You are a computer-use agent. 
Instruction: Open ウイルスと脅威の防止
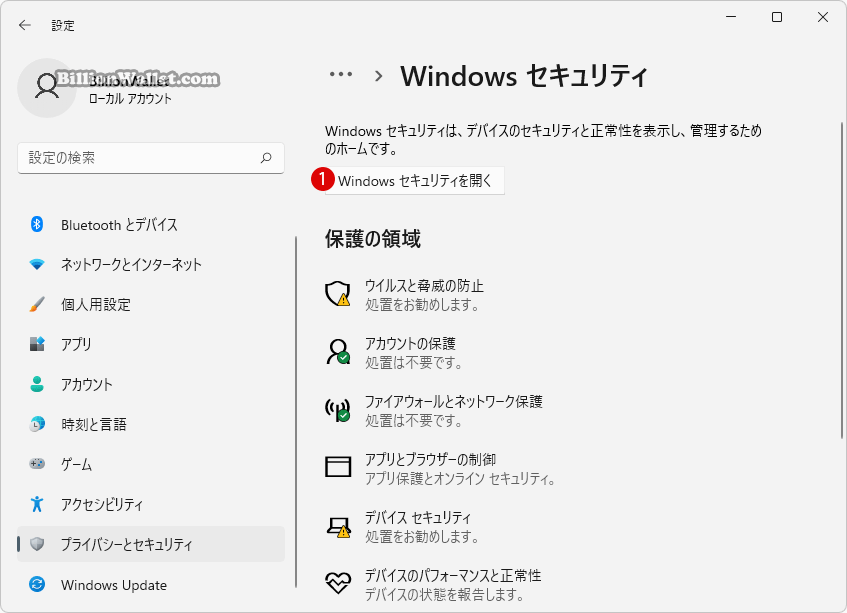(x=424, y=294)
